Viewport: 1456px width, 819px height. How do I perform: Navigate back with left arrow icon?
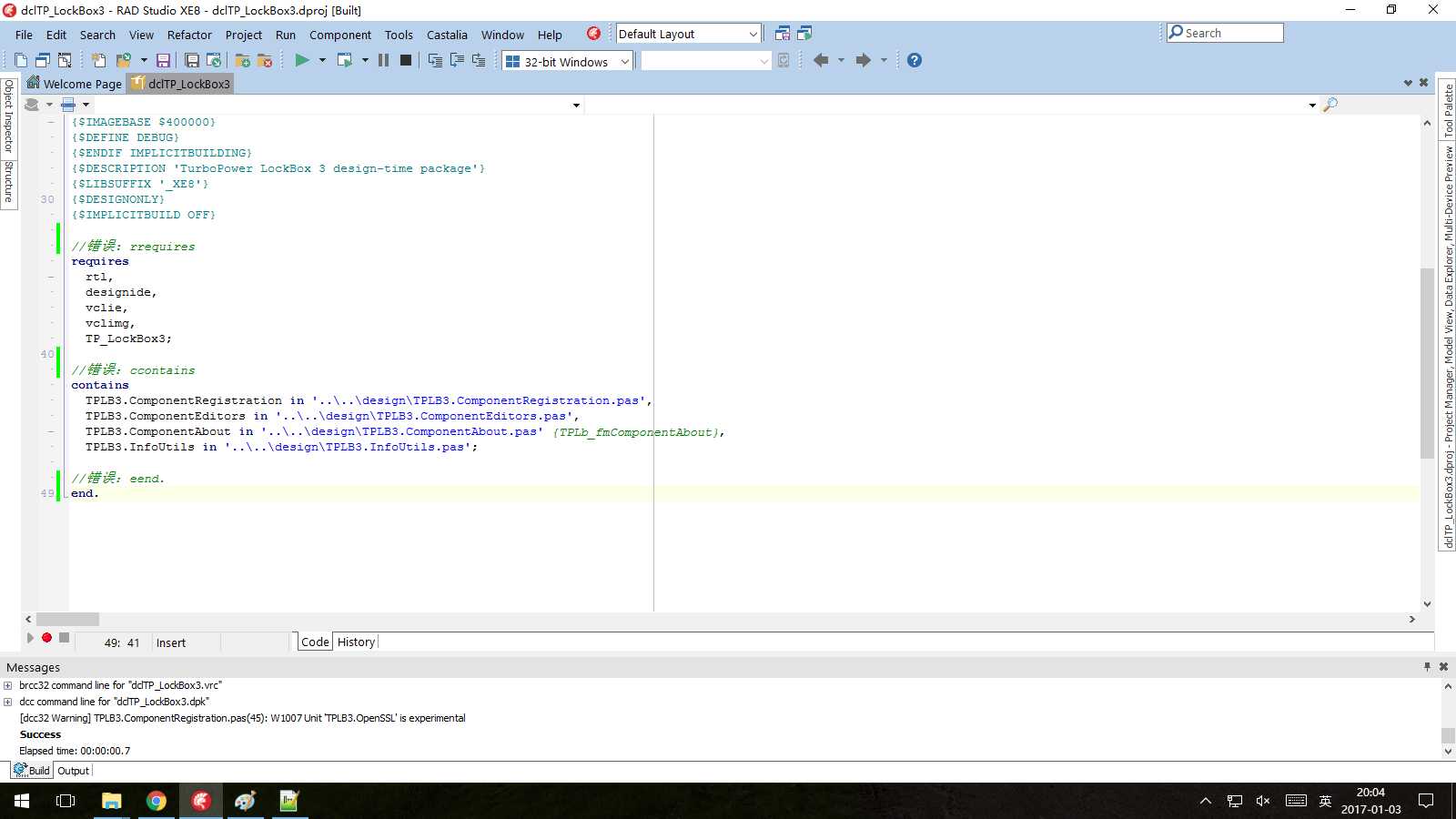click(x=821, y=60)
